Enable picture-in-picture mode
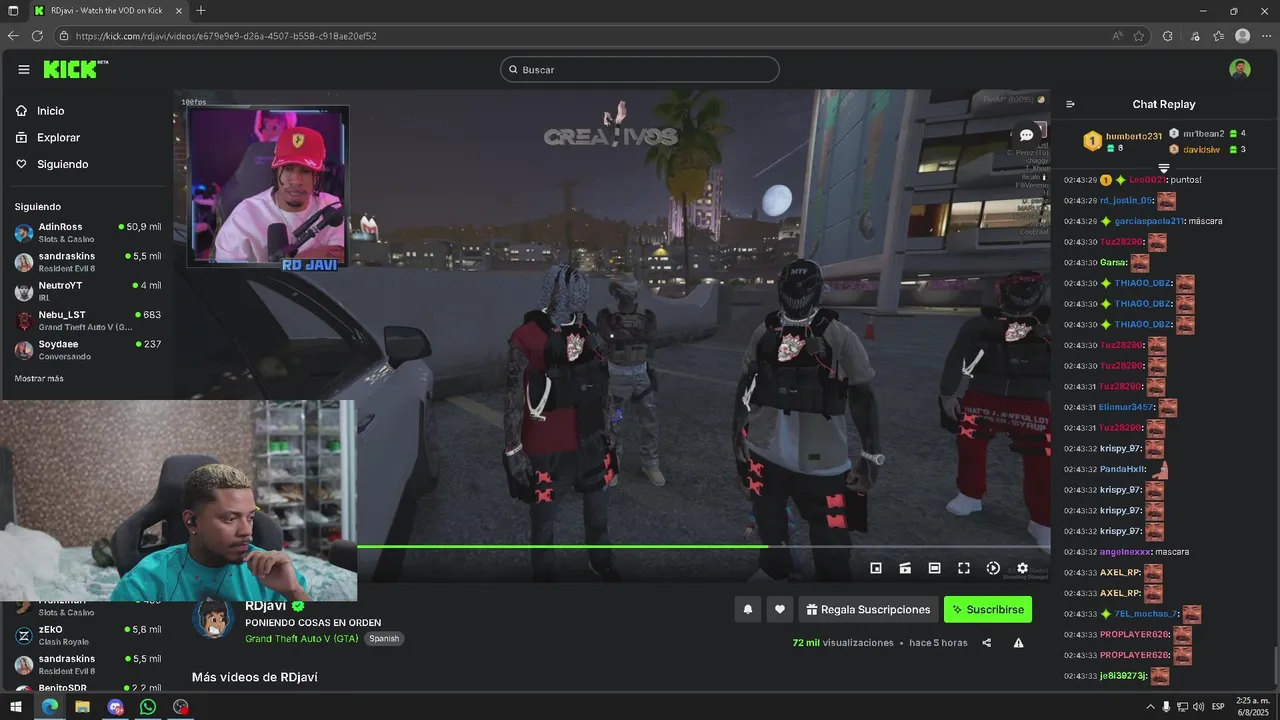 [876, 568]
